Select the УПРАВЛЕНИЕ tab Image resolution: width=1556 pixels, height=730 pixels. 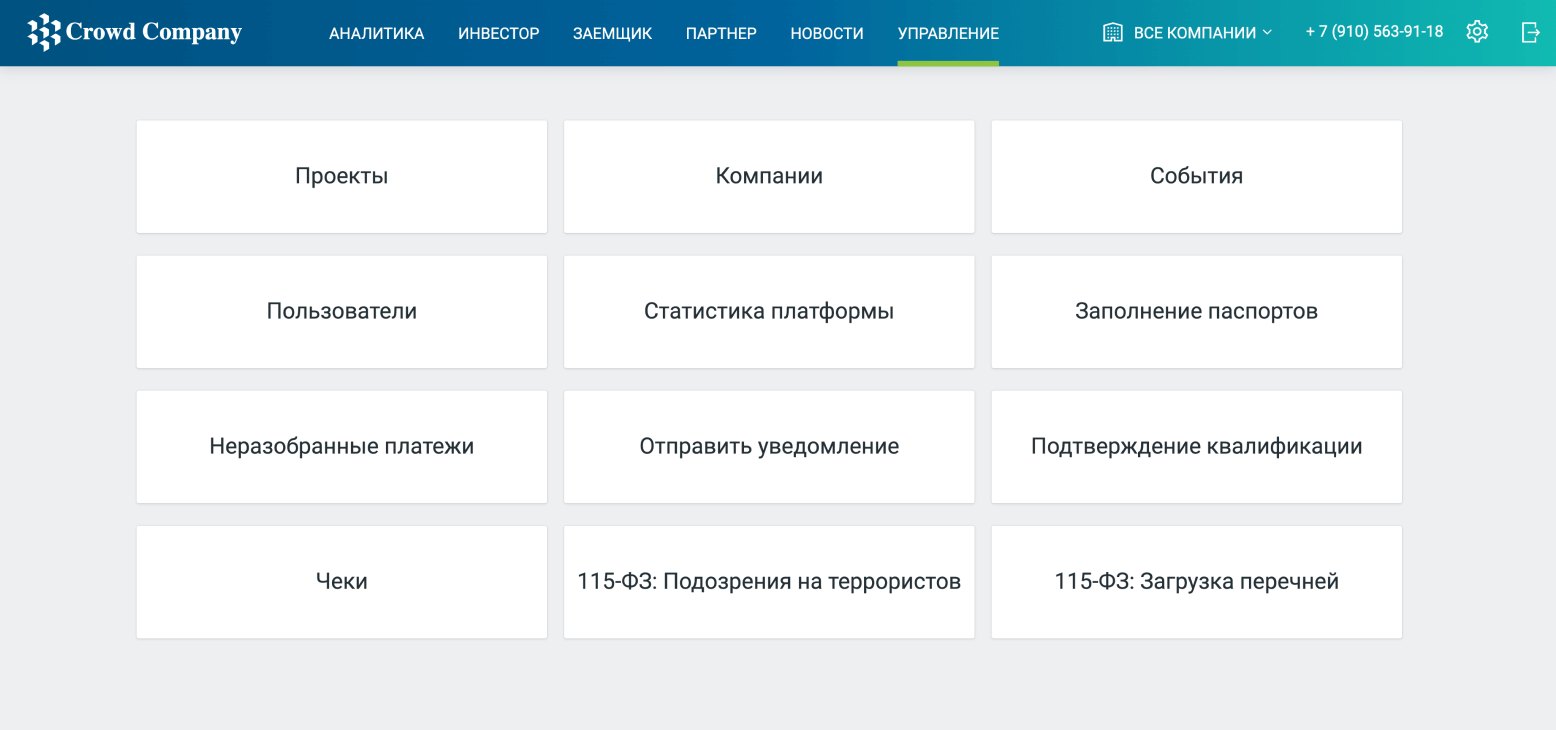tap(948, 33)
